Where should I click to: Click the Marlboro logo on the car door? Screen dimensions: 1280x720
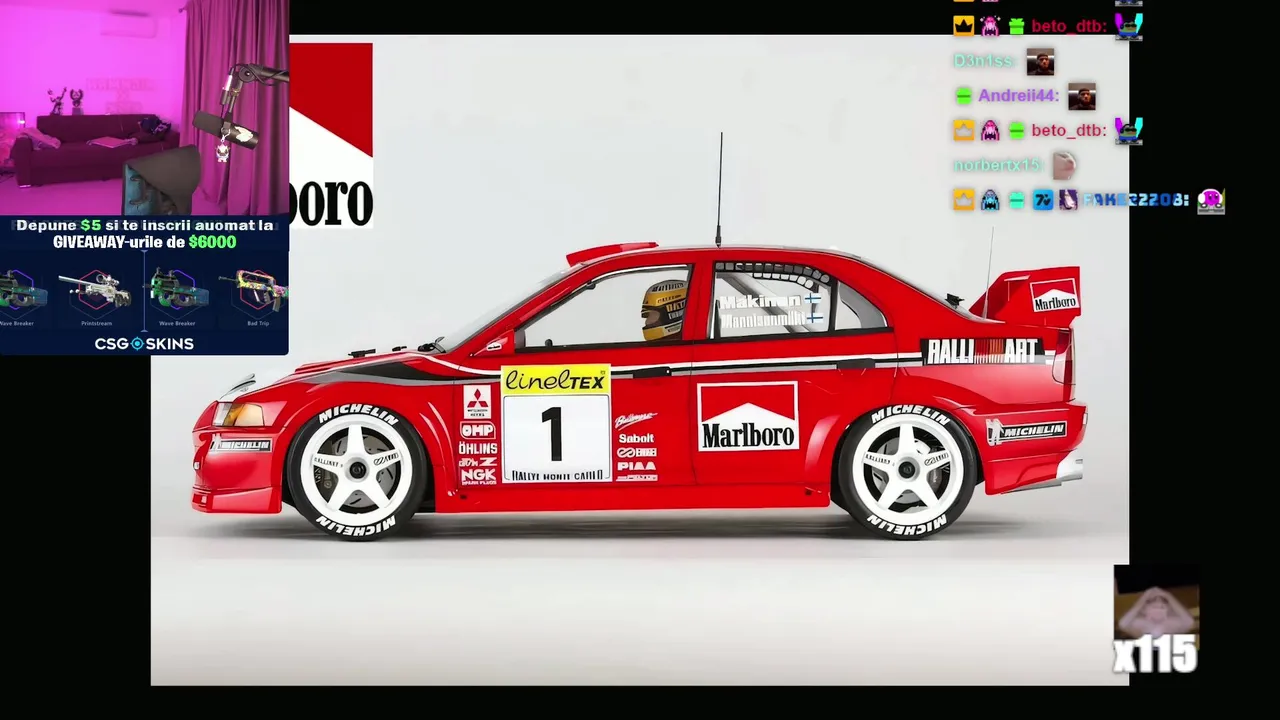(x=748, y=416)
